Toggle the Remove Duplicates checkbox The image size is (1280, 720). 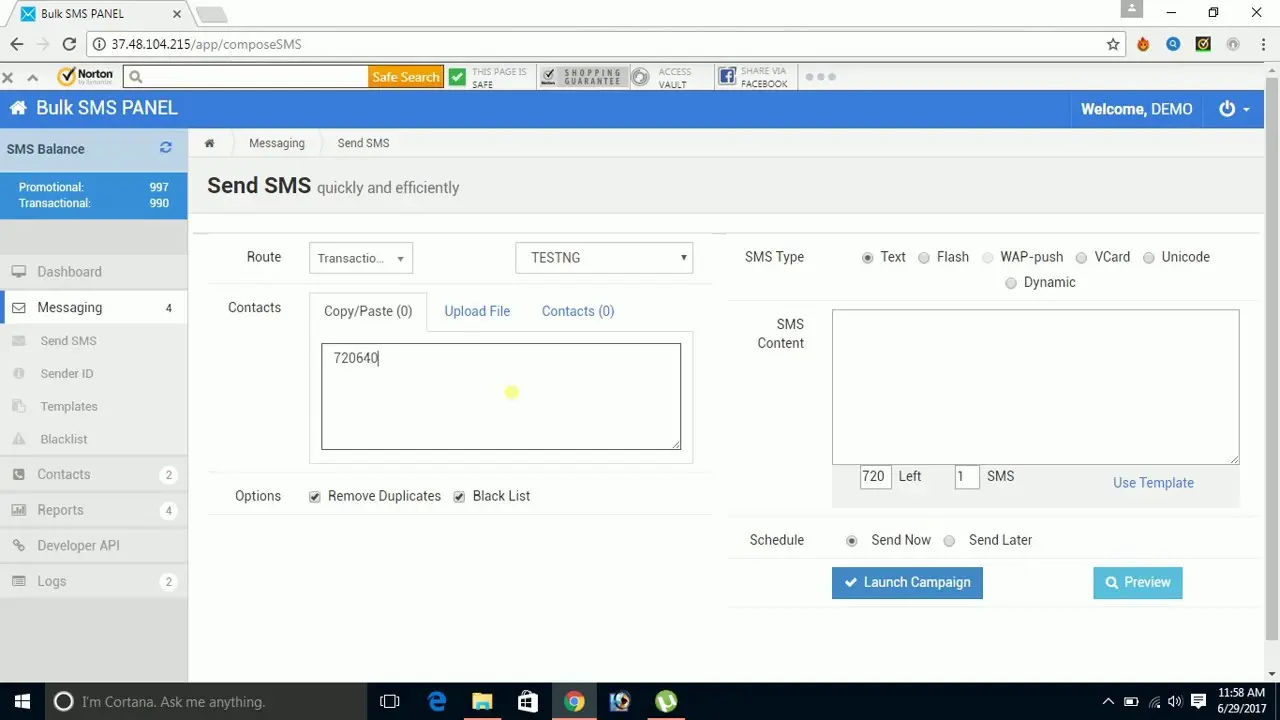315,497
